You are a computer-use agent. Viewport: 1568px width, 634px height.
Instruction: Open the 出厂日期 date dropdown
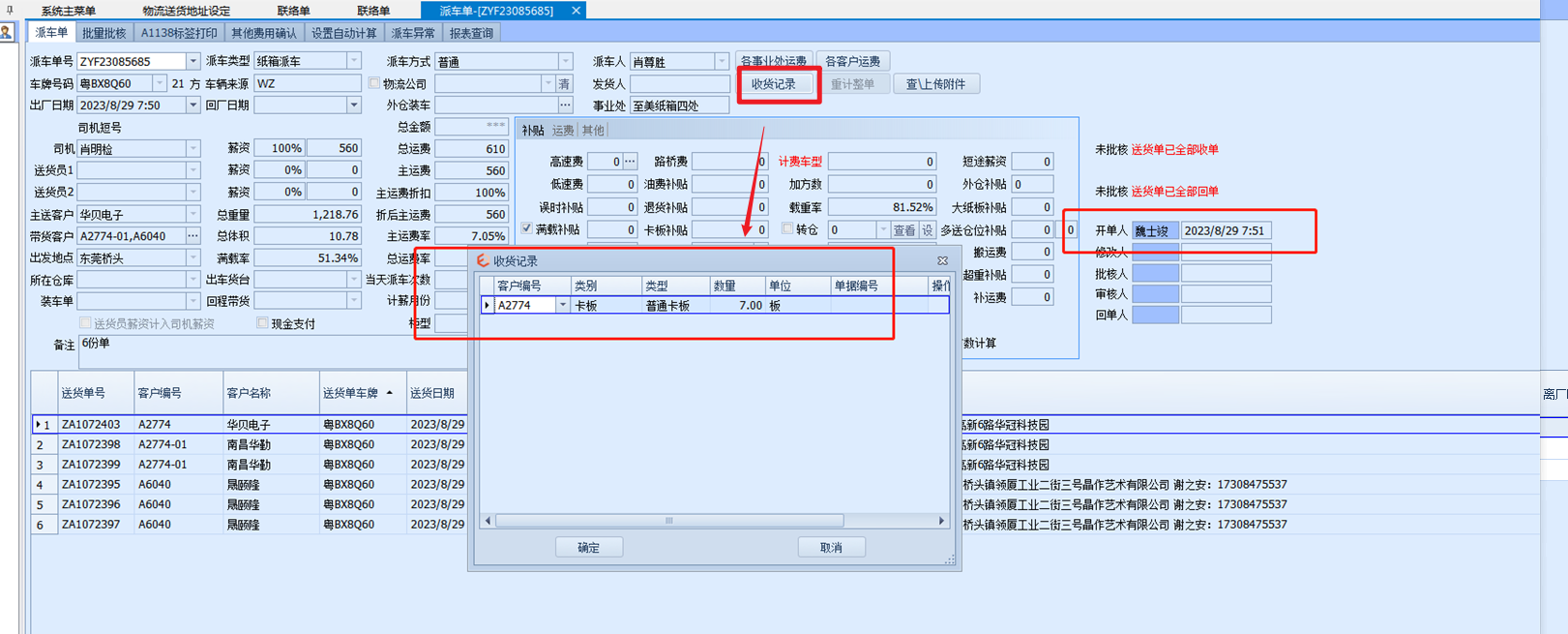point(192,105)
